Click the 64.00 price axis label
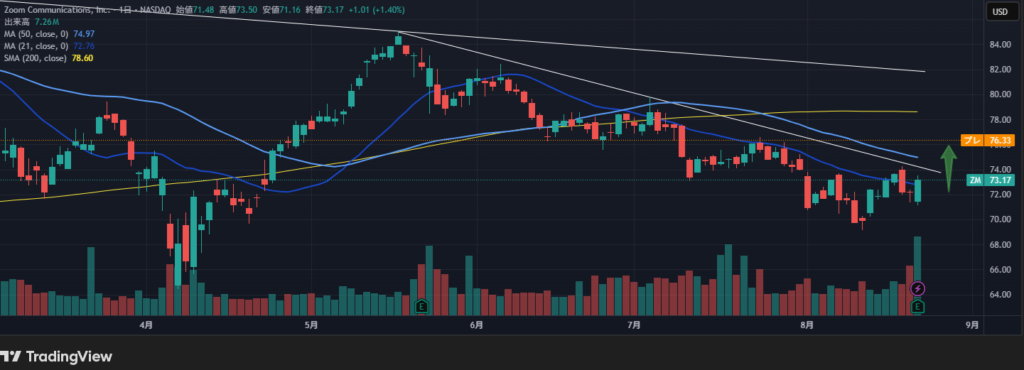The height and width of the screenshot is (370, 1024). point(1000,295)
